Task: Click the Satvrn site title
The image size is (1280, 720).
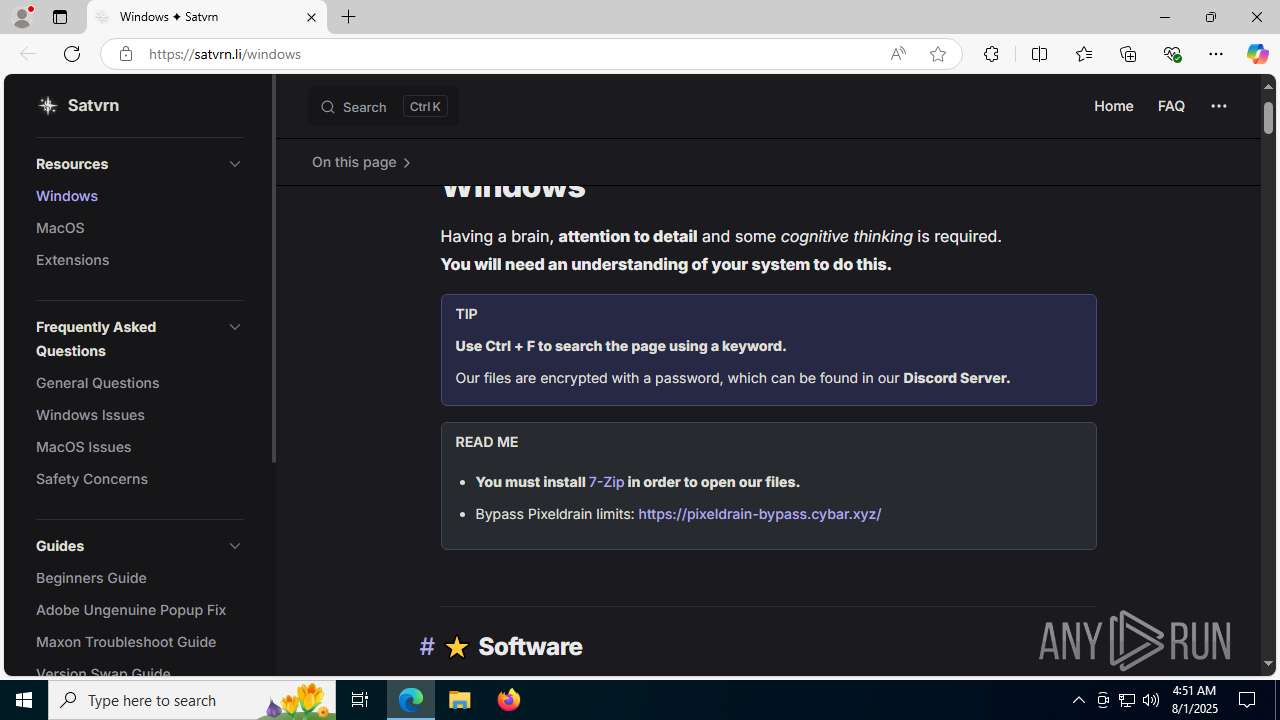Action: pyautogui.click(x=93, y=105)
